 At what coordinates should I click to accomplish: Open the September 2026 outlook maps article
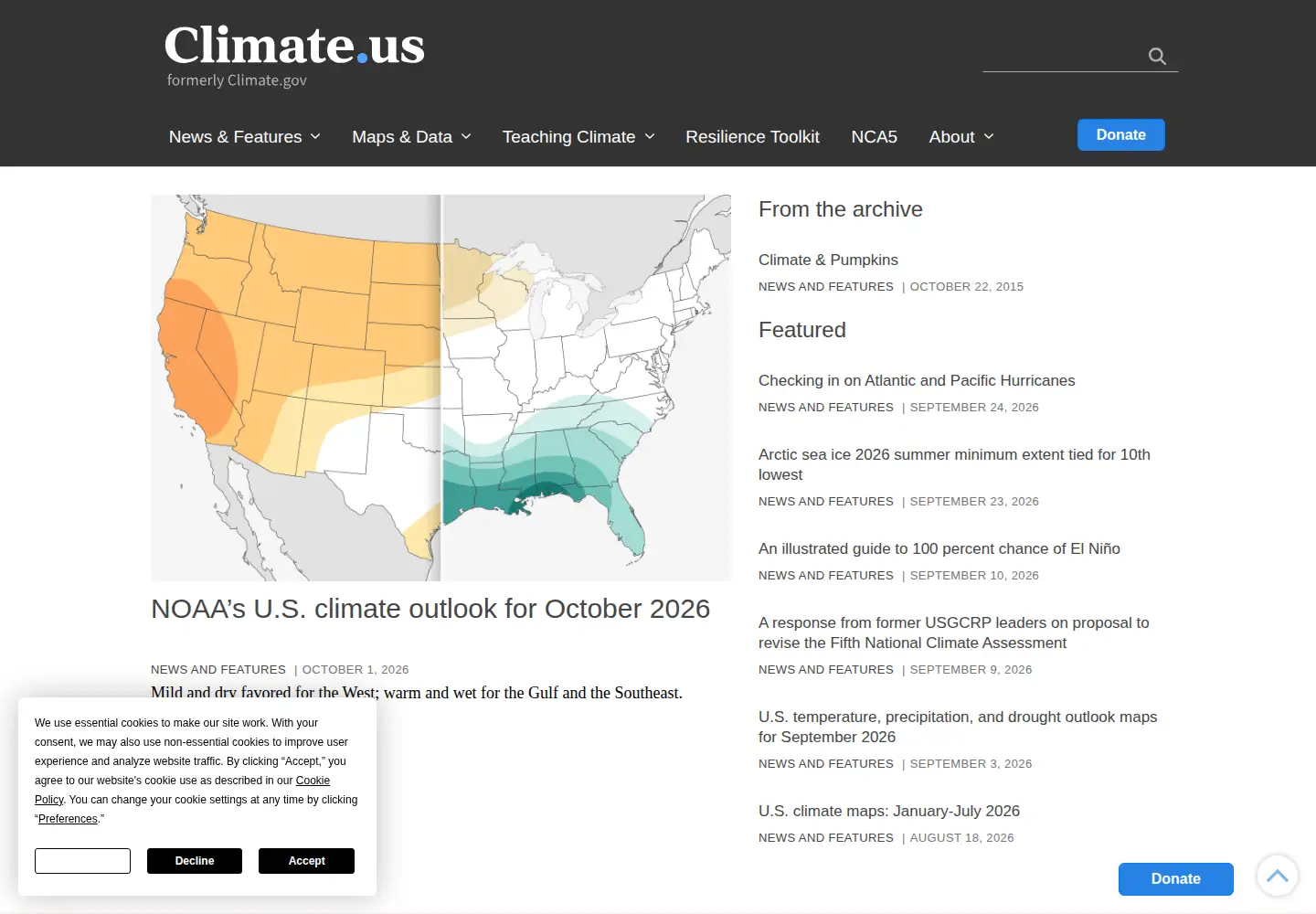958,727
